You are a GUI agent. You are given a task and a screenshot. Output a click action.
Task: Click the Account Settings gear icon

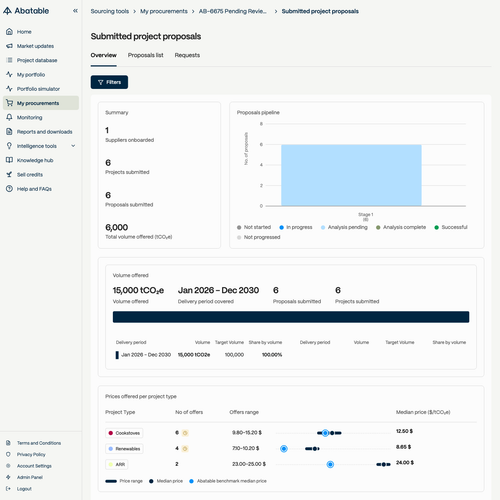pyautogui.click(x=8, y=466)
